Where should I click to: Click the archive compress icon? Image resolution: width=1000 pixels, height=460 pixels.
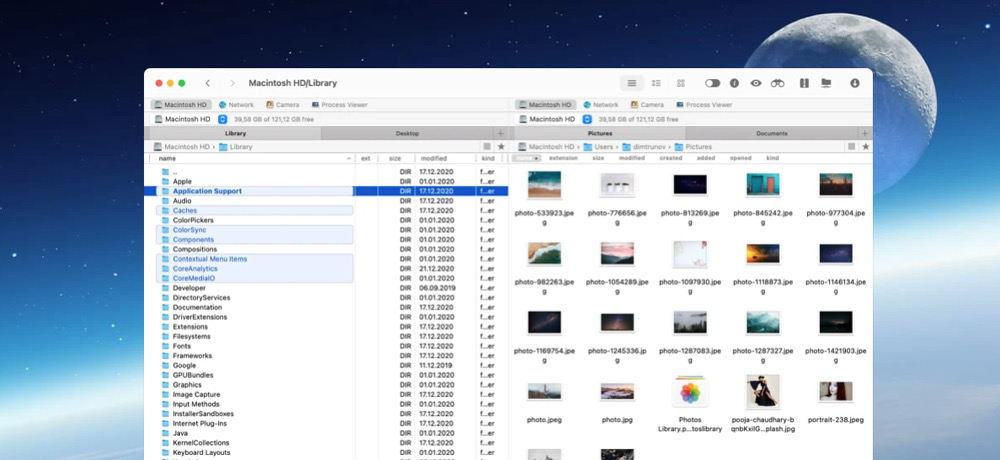click(x=803, y=83)
